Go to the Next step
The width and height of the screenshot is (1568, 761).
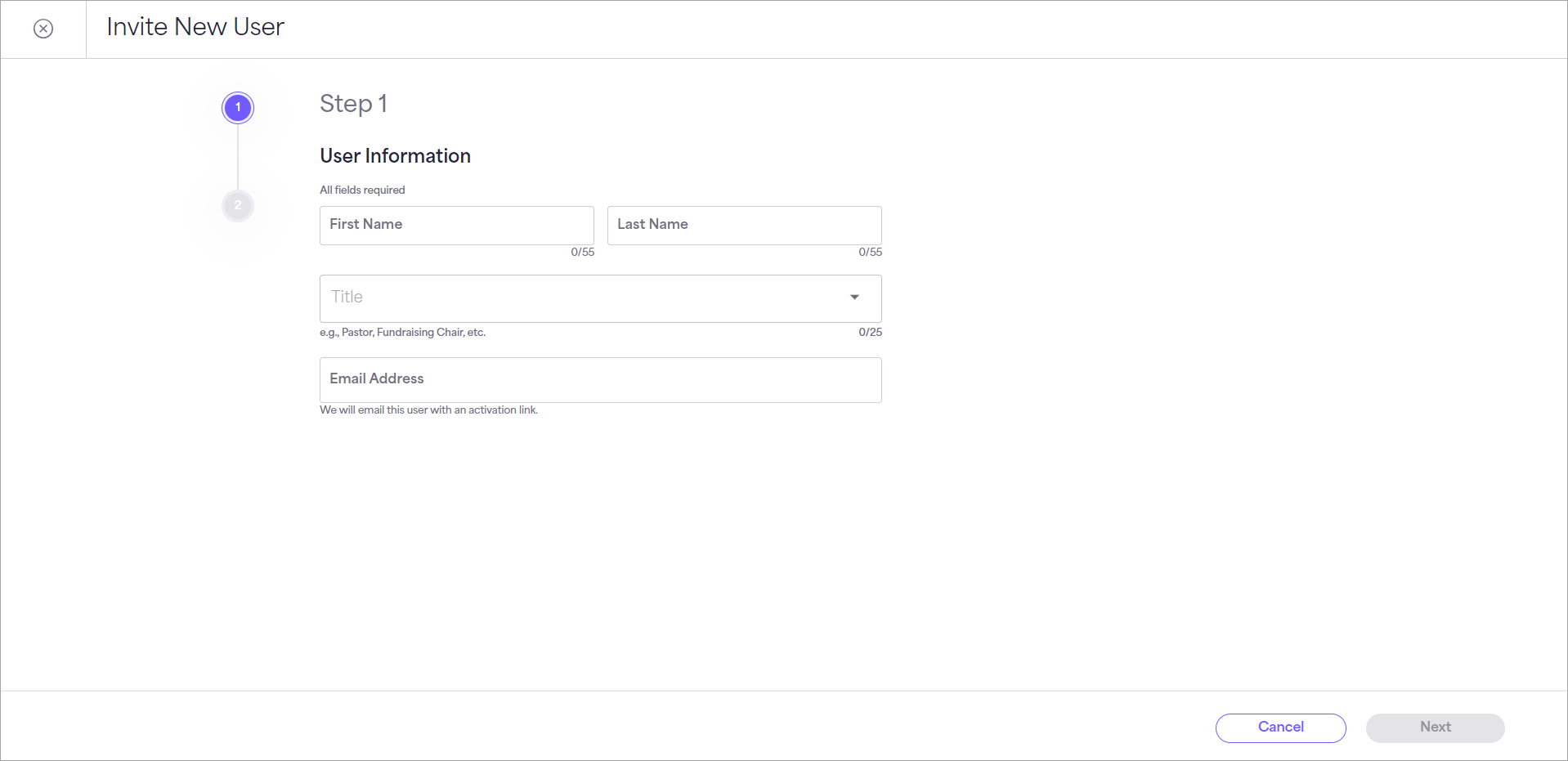[1436, 727]
